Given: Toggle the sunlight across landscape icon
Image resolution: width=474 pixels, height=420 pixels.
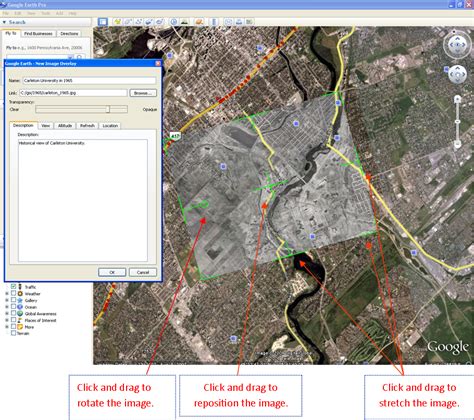Looking at the screenshot, I should (x=184, y=22).
